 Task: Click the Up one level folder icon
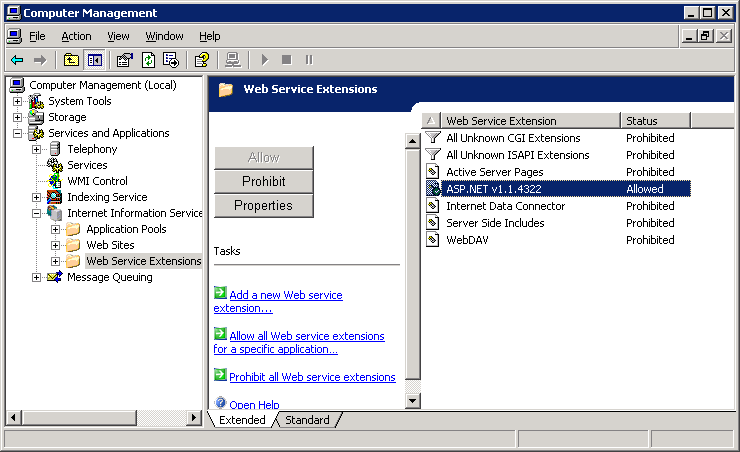[71, 60]
